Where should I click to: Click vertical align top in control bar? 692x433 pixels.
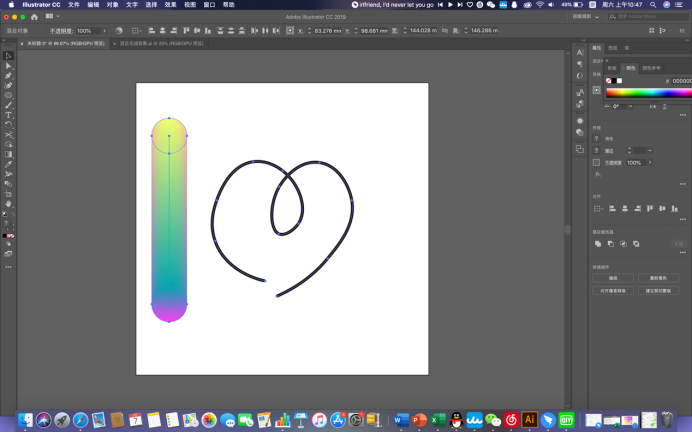(x=186, y=30)
